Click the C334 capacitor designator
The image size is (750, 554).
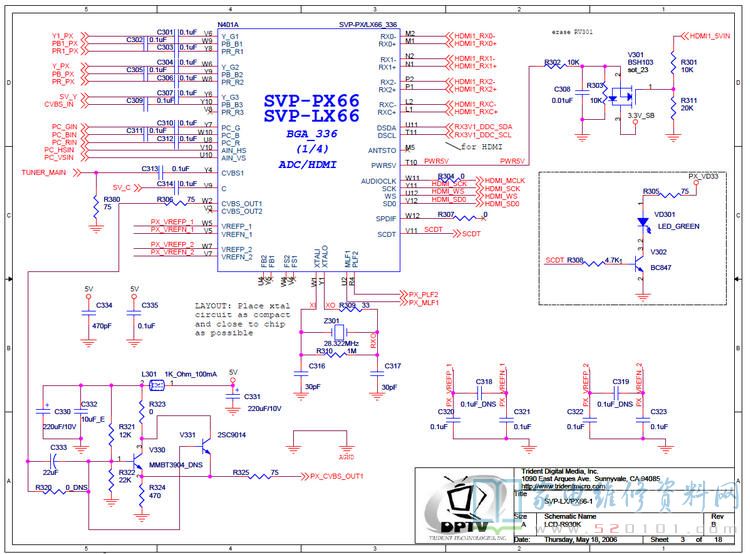[x=104, y=305]
